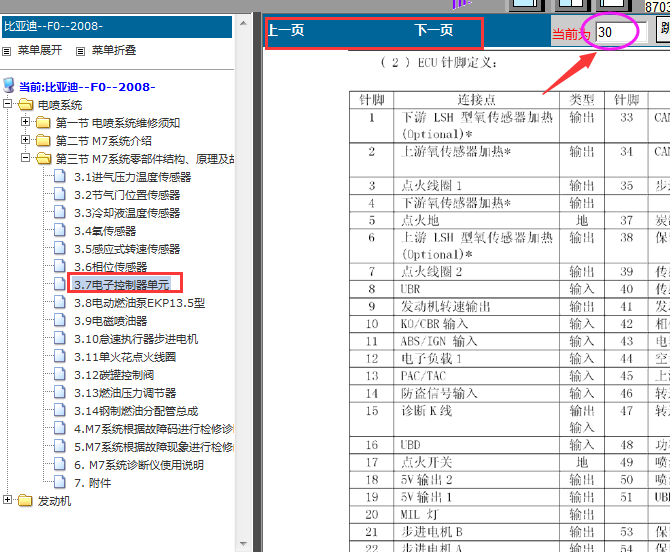Viewport: 670px width, 552px height.
Task: Click table cell 点火地
Action: click(476, 220)
